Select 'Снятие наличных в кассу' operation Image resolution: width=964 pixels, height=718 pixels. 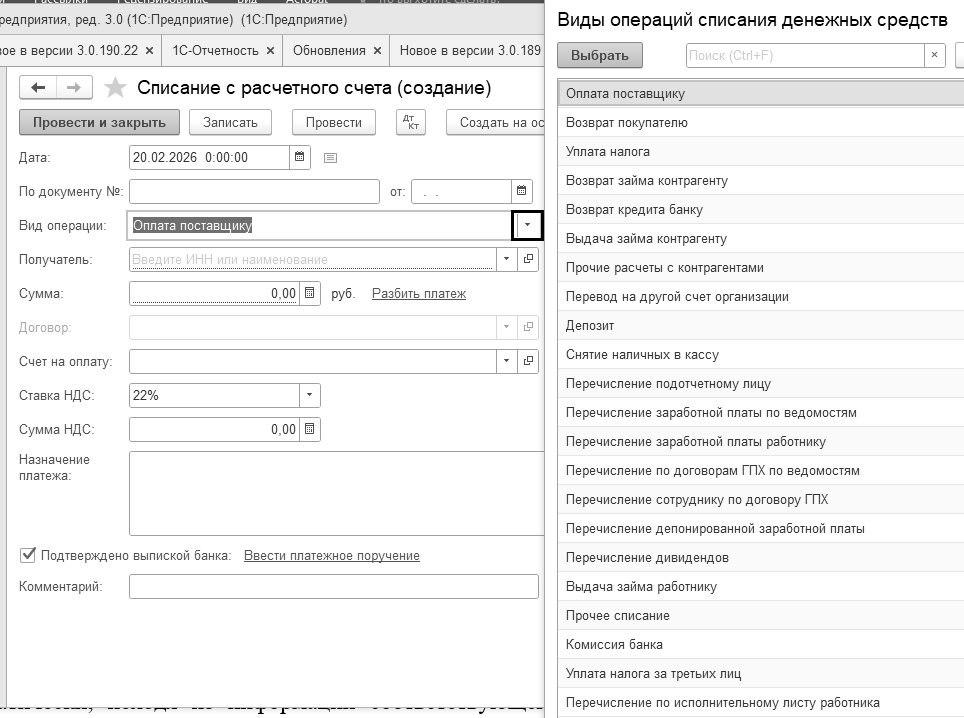tap(761, 354)
